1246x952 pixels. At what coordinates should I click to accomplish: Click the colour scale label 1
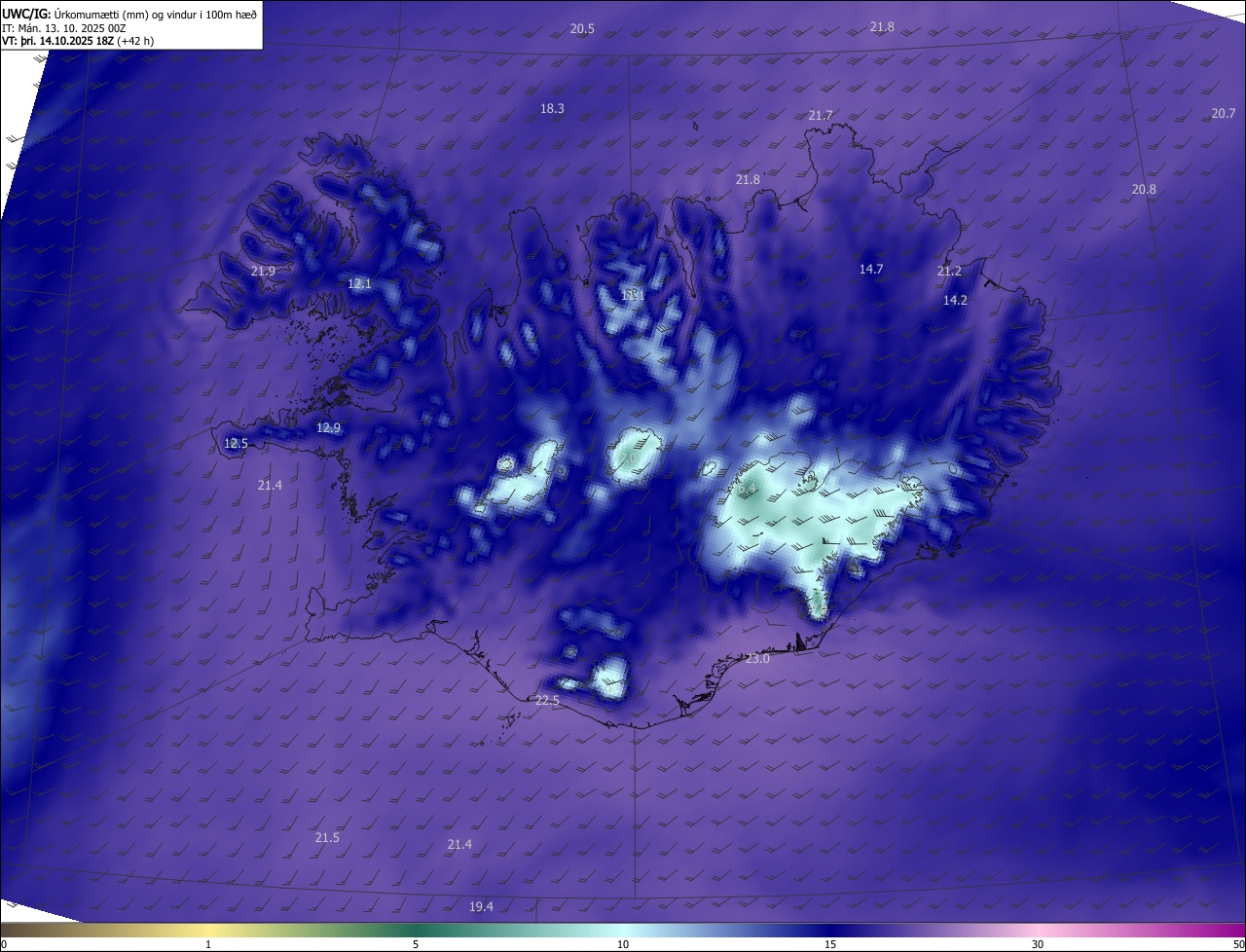(x=208, y=944)
